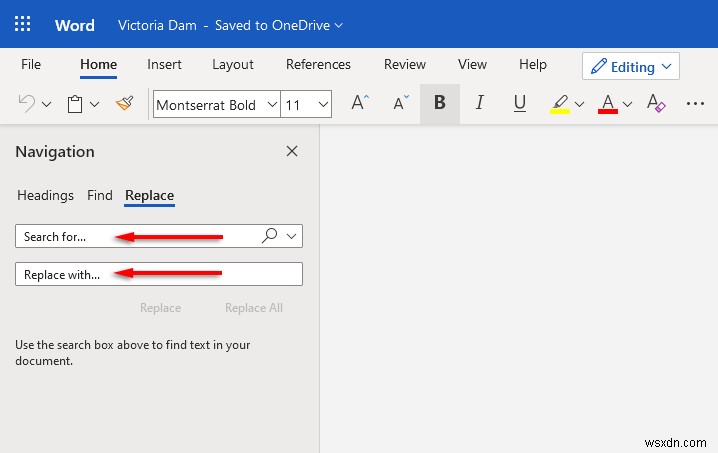Open more ribbon options ellipsis
This screenshot has height=453, width=718.
pyautogui.click(x=695, y=104)
